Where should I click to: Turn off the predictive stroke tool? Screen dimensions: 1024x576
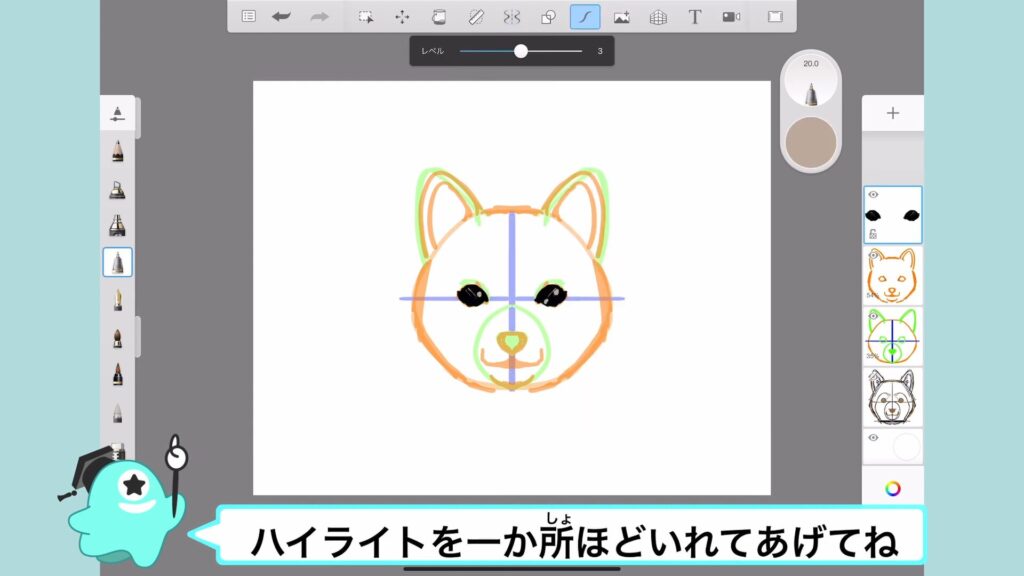coord(585,17)
